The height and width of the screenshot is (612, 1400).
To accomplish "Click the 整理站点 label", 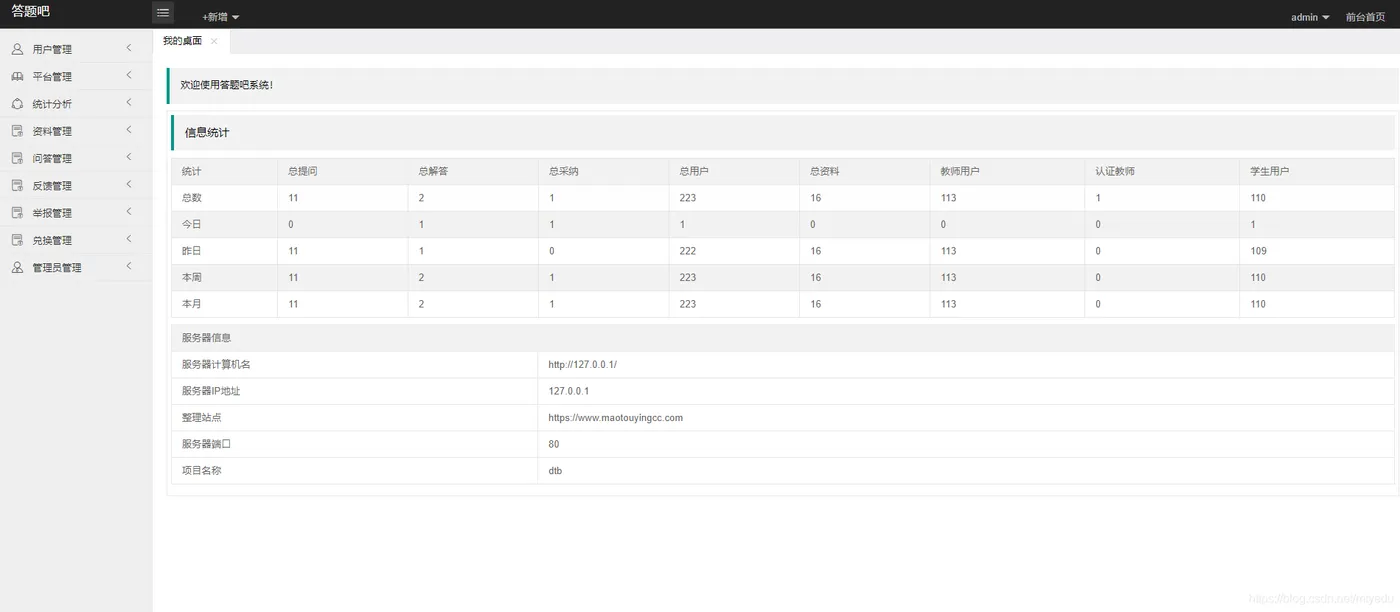I will point(202,418).
